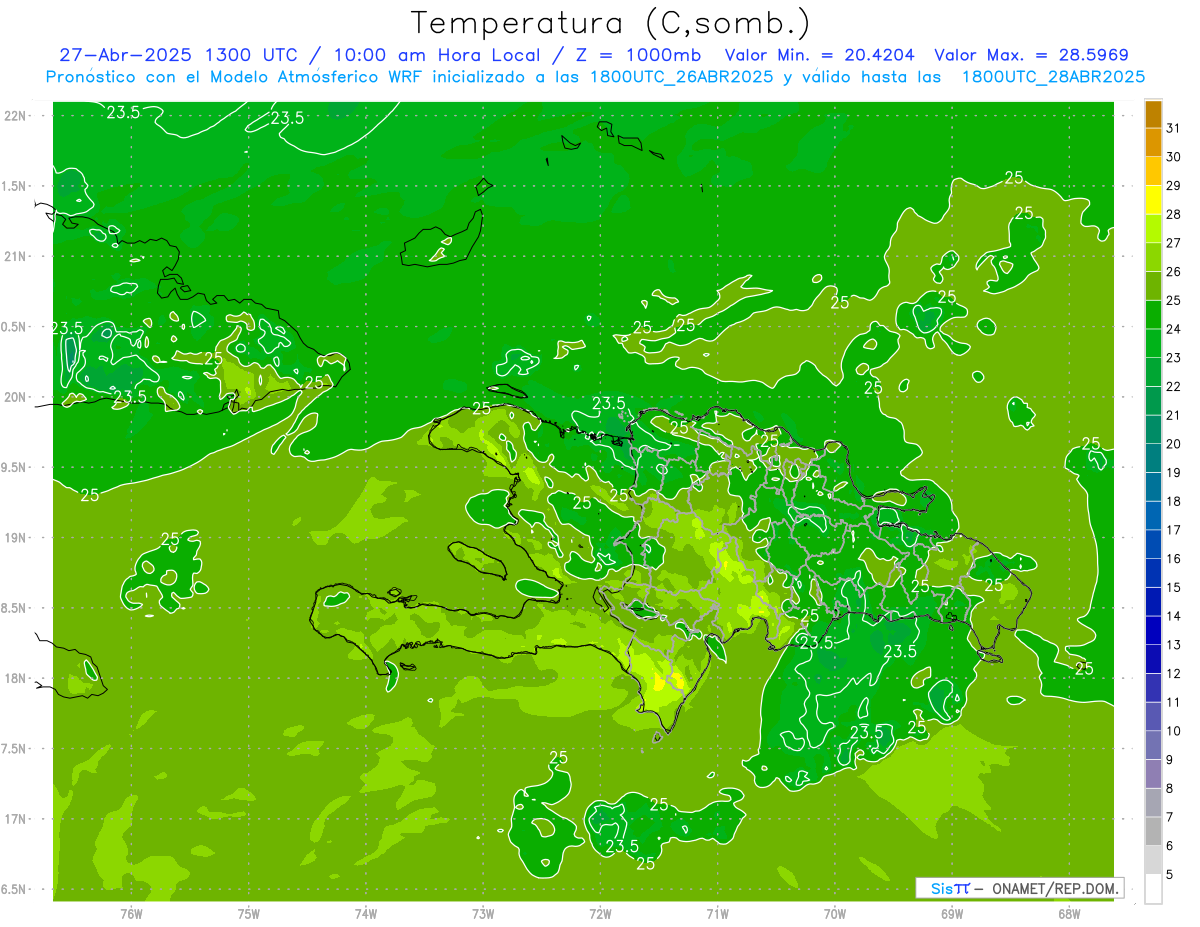
Task: Click the yellow colorbar swatch between 28 and 29
Action: (x=1153, y=200)
